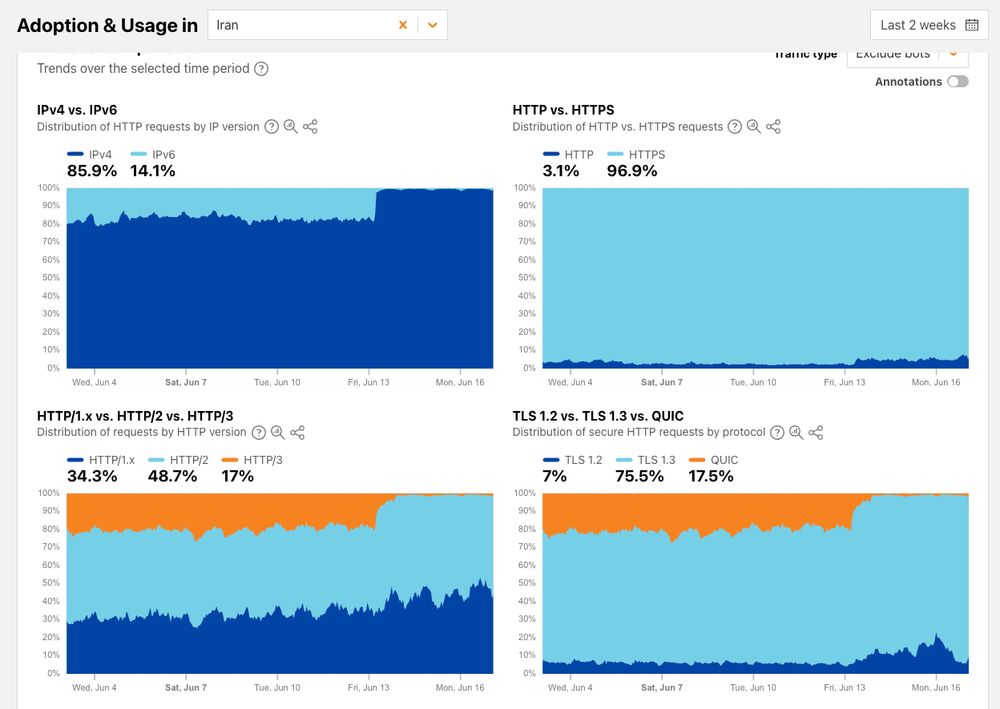
Task: Click help icon for HTTP version distribution
Action: tap(258, 433)
